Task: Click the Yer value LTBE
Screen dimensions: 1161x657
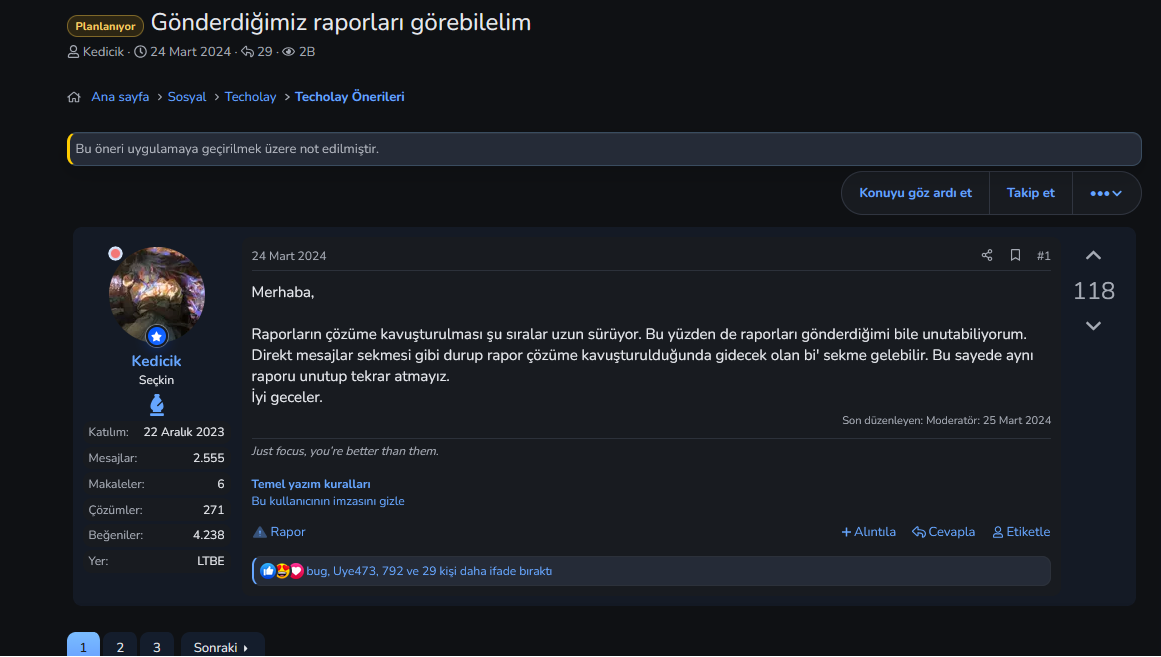Action: [x=211, y=561]
